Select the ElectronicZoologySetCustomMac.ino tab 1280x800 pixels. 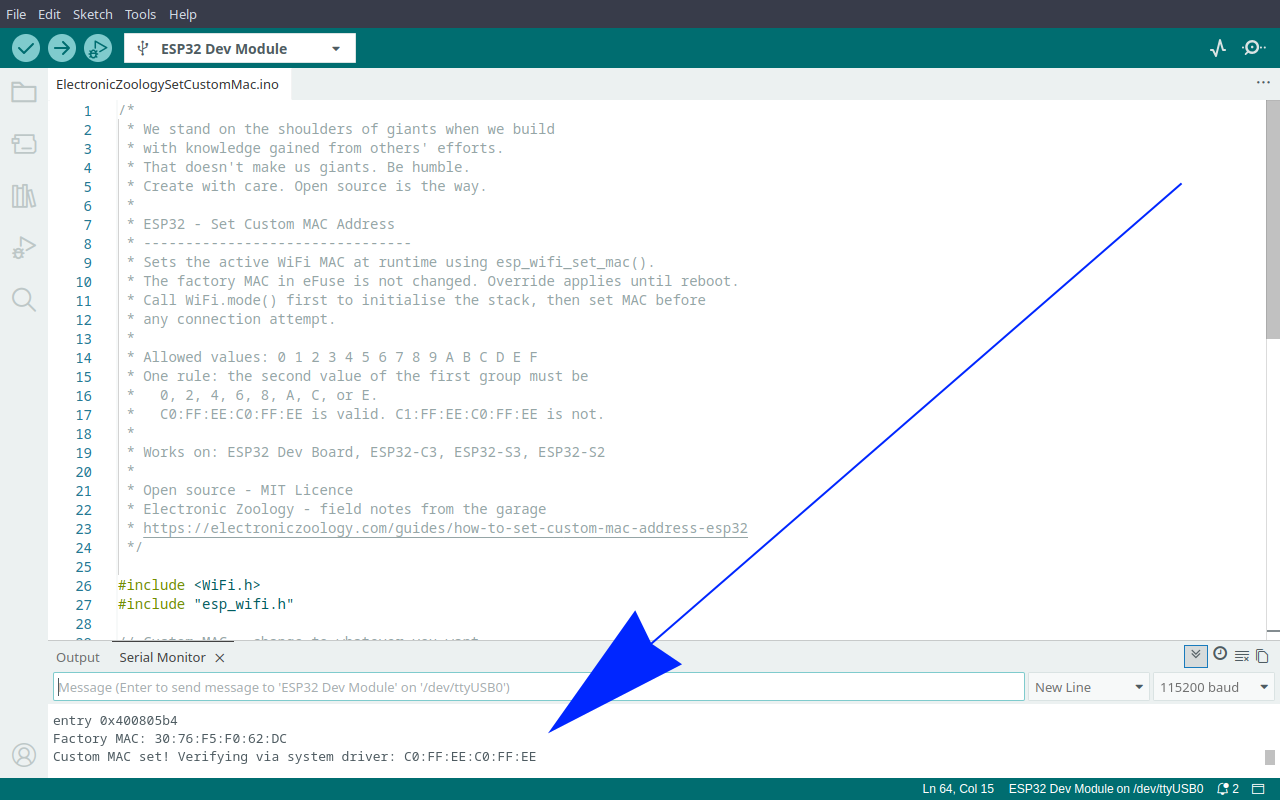point(167,85)
